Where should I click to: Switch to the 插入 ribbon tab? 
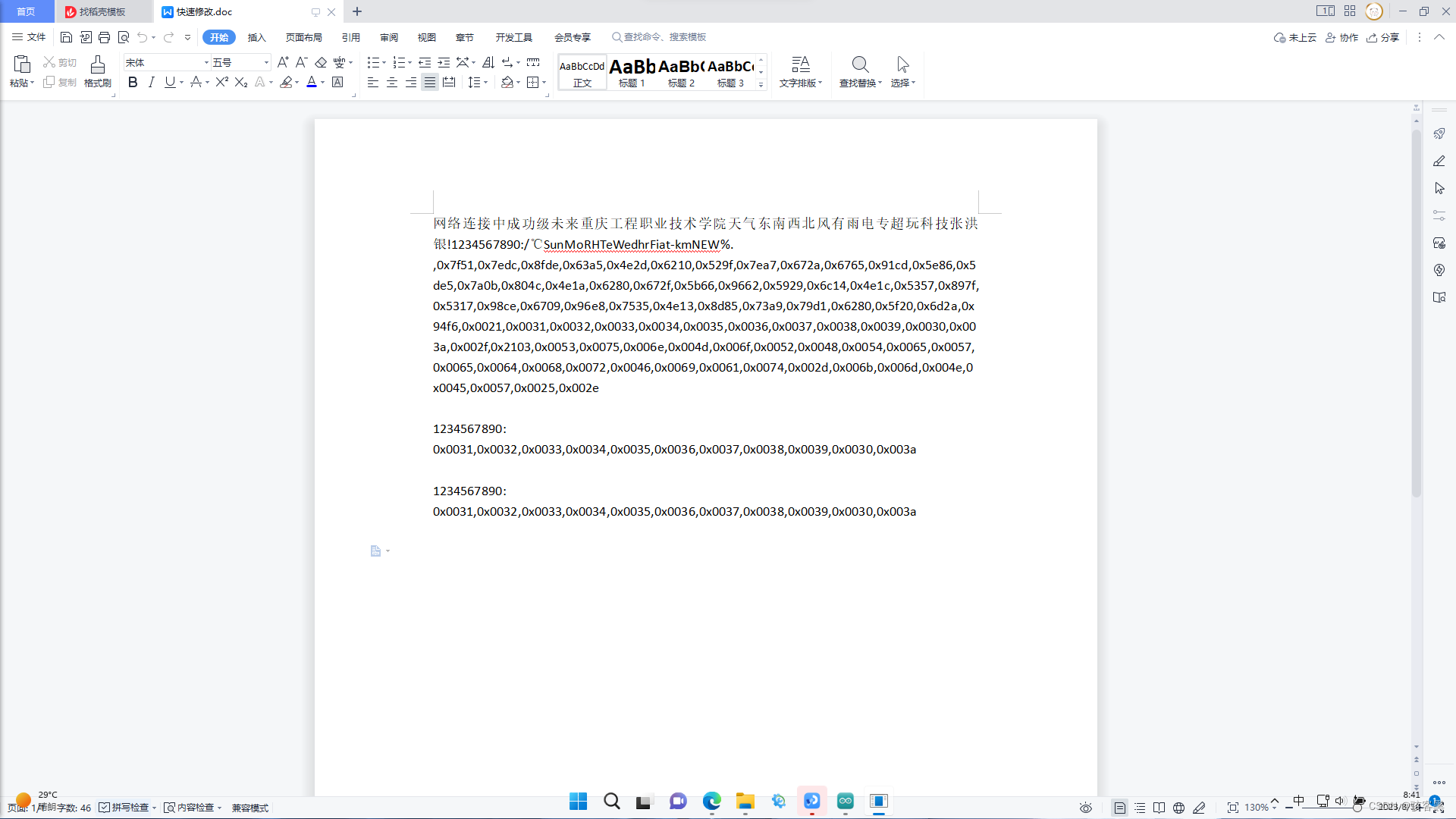257,36
